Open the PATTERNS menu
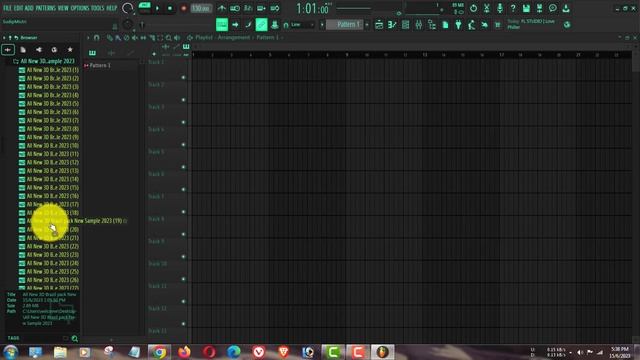Image resolution: width=640 pixels, height=360 pixels. [x=45, y=8]
